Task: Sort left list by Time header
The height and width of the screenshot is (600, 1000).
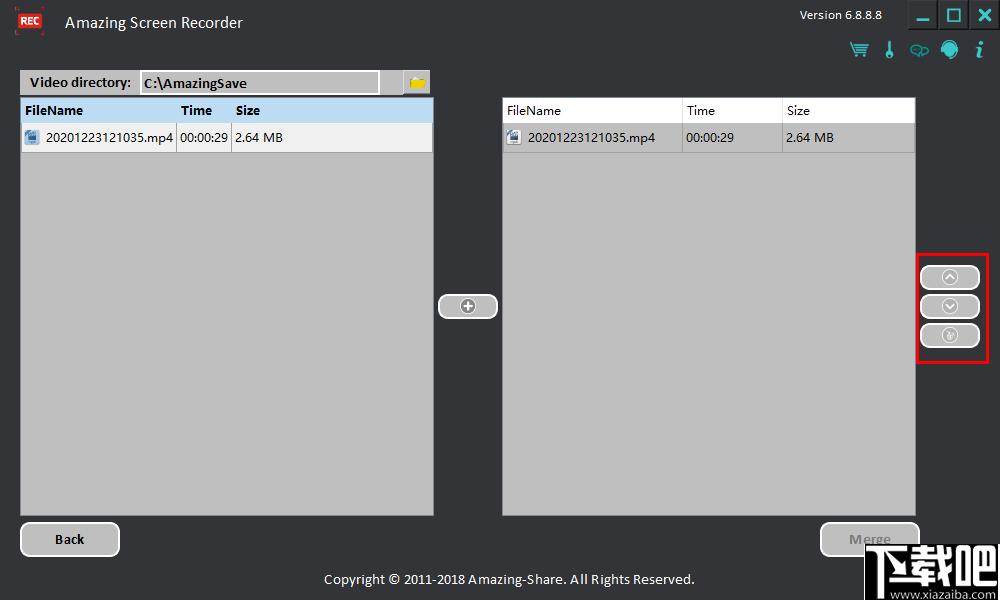Action: pyautogui.click(x=204, y=110)
